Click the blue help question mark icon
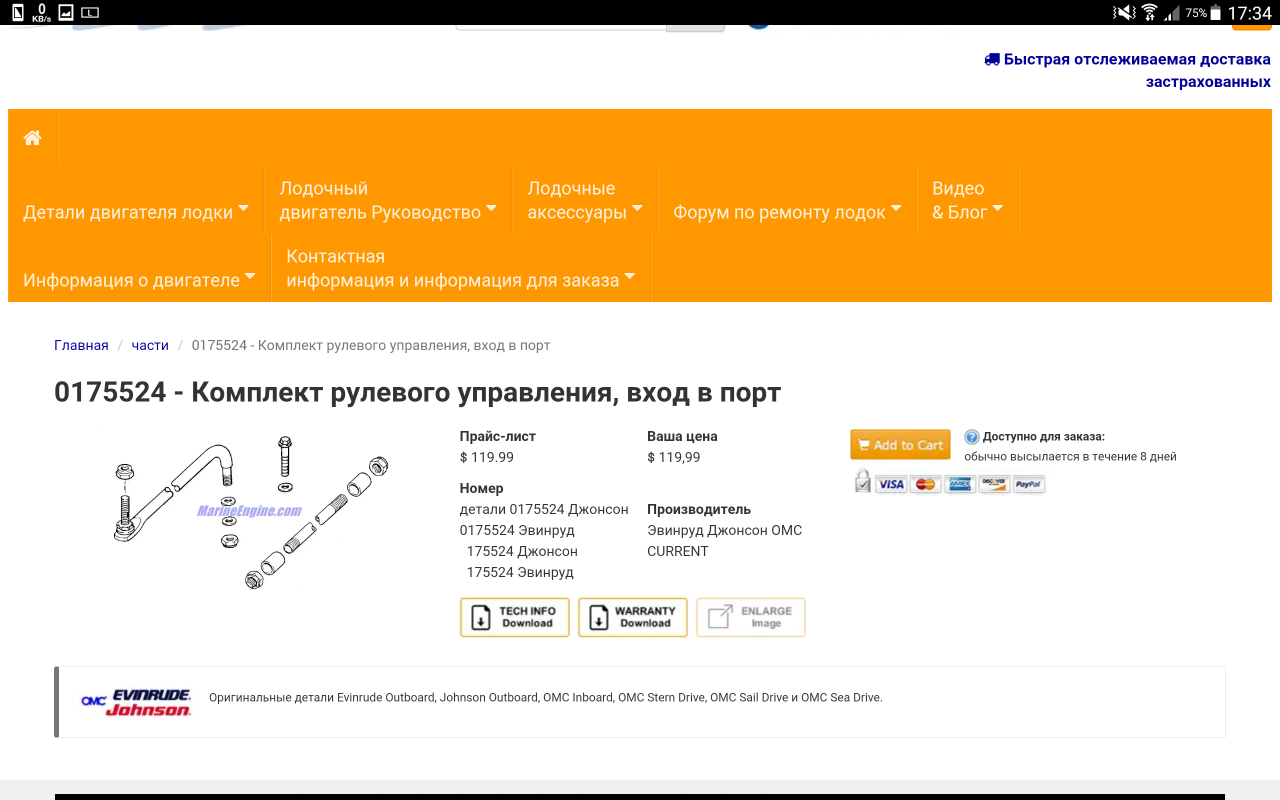This screenshot has height=800, width=1280. 971,437
